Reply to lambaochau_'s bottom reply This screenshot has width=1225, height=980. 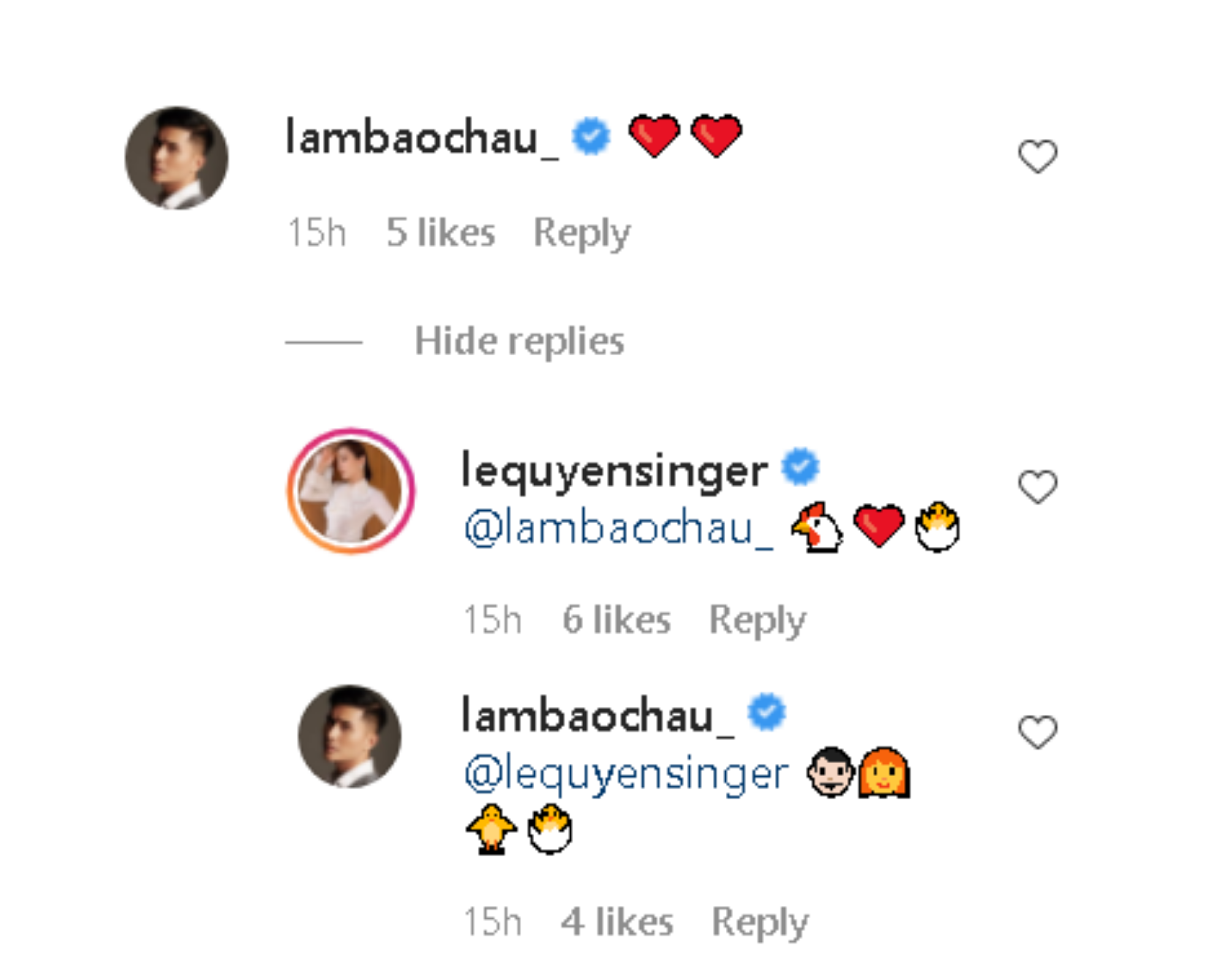[759, 922]
